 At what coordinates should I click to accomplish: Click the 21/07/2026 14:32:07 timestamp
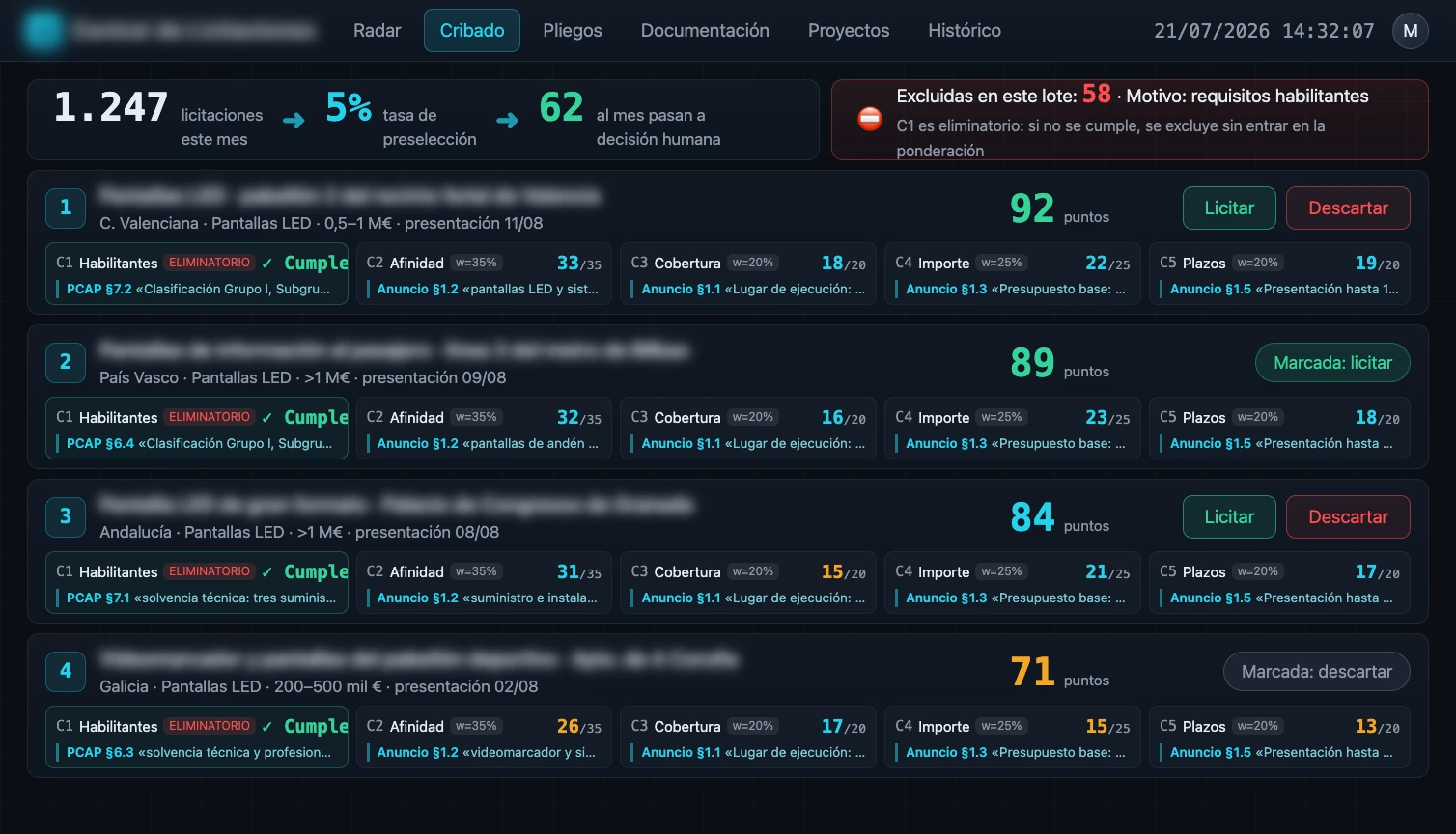click(x=1264, y=31)
